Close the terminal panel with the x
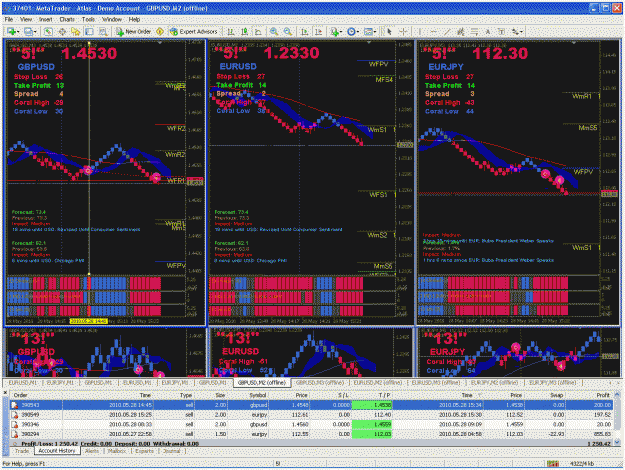 (x=6, y=393)
